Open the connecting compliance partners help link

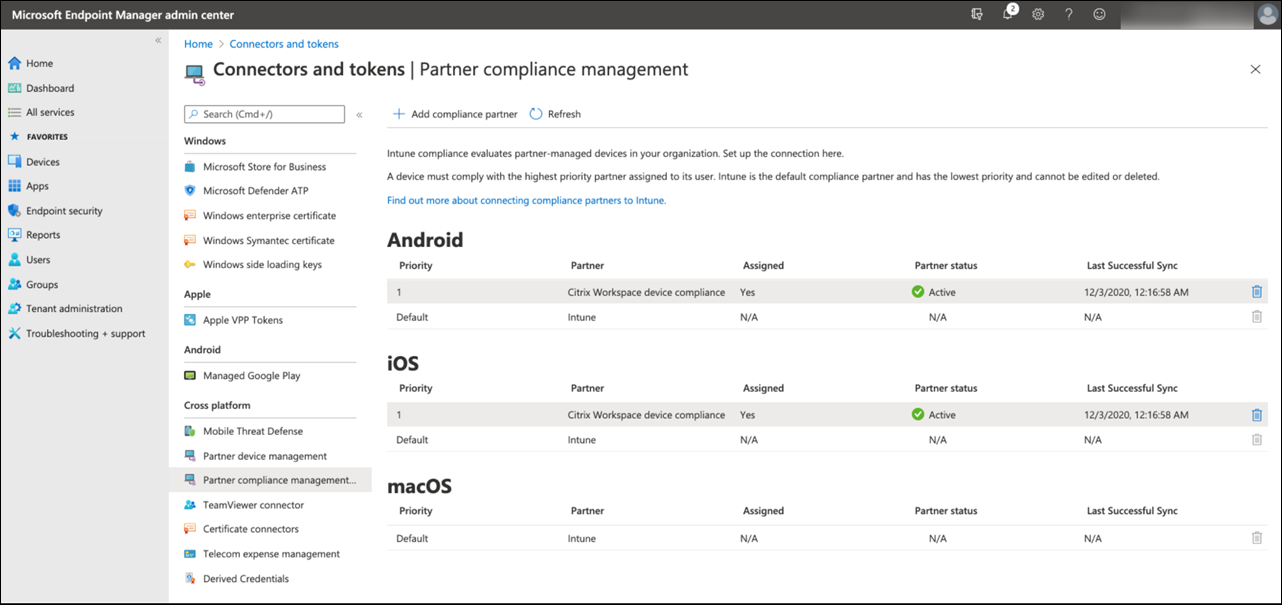(x=526, y=200)
